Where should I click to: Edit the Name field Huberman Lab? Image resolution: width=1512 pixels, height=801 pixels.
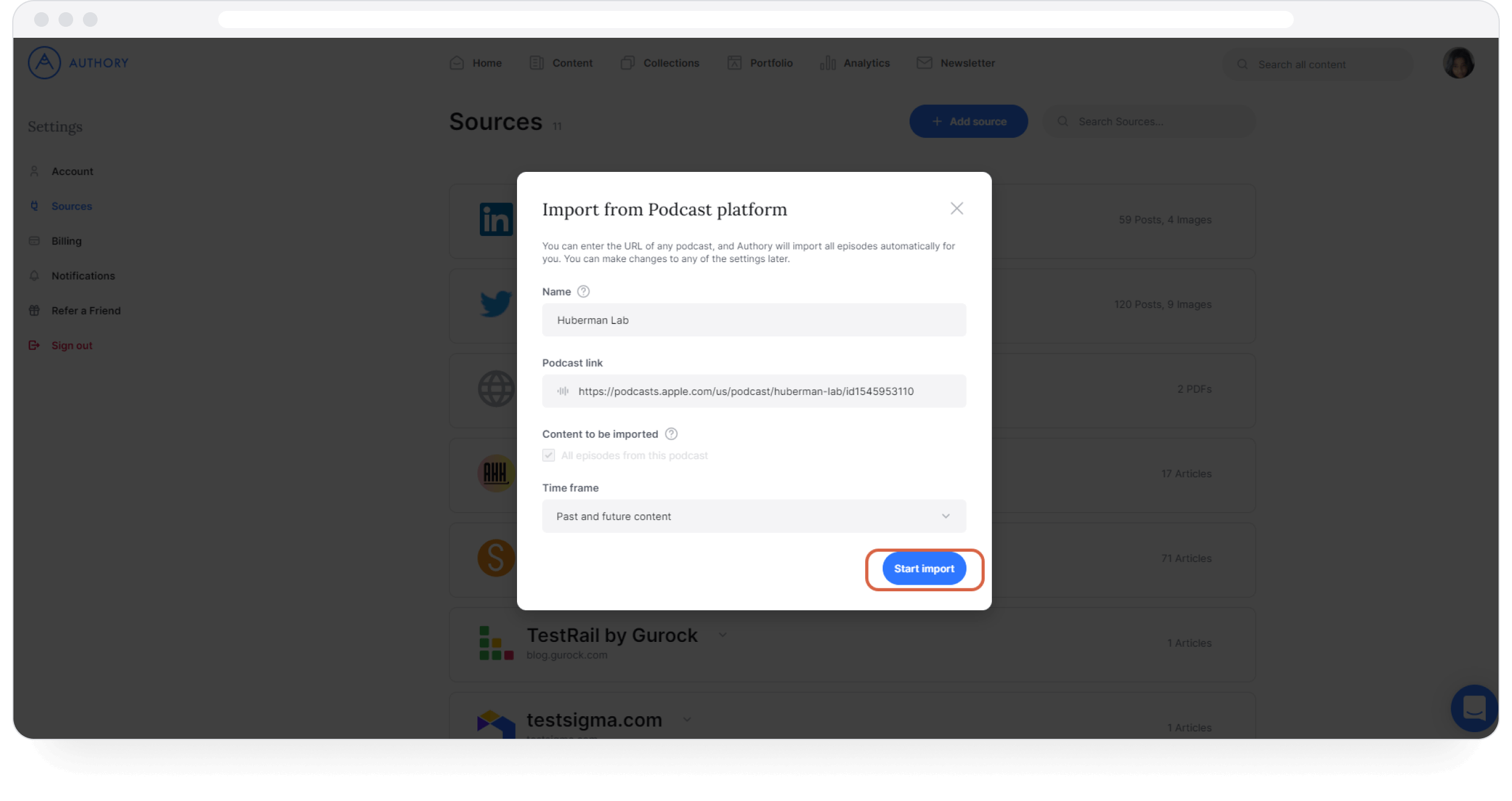pyautogui.click(x=754, y=320)
